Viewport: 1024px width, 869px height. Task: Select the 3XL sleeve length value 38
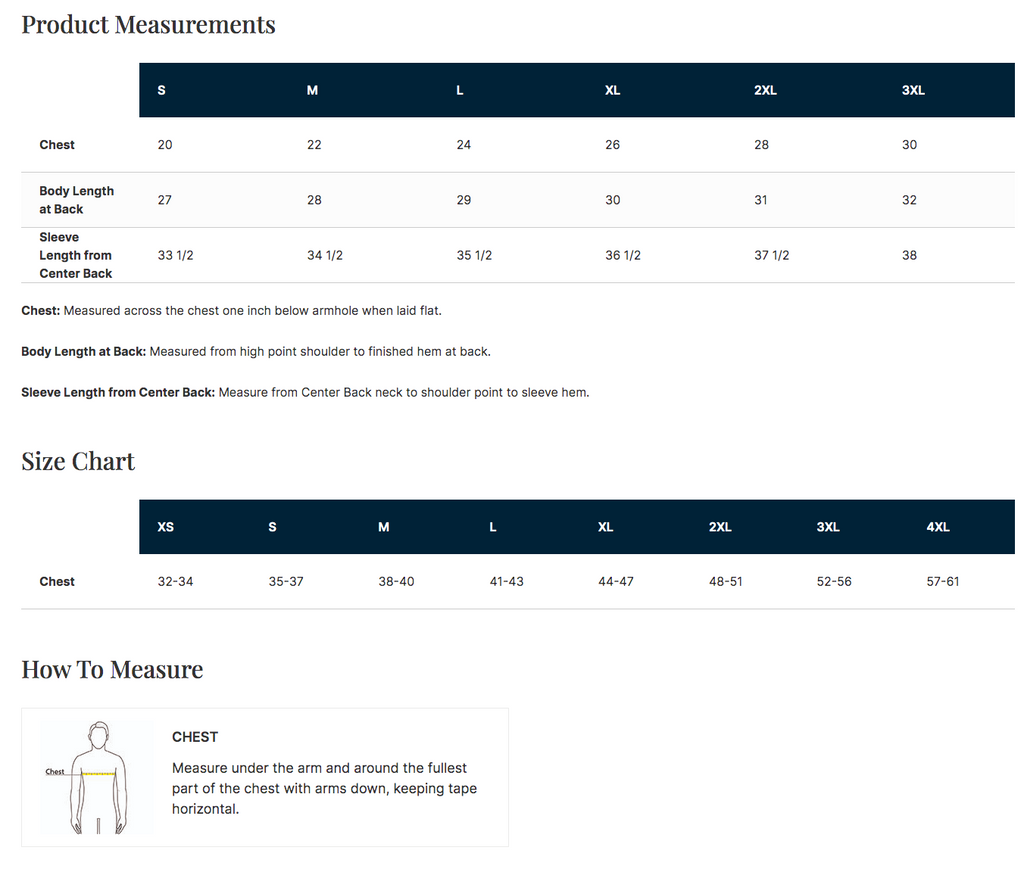(909, 255)
